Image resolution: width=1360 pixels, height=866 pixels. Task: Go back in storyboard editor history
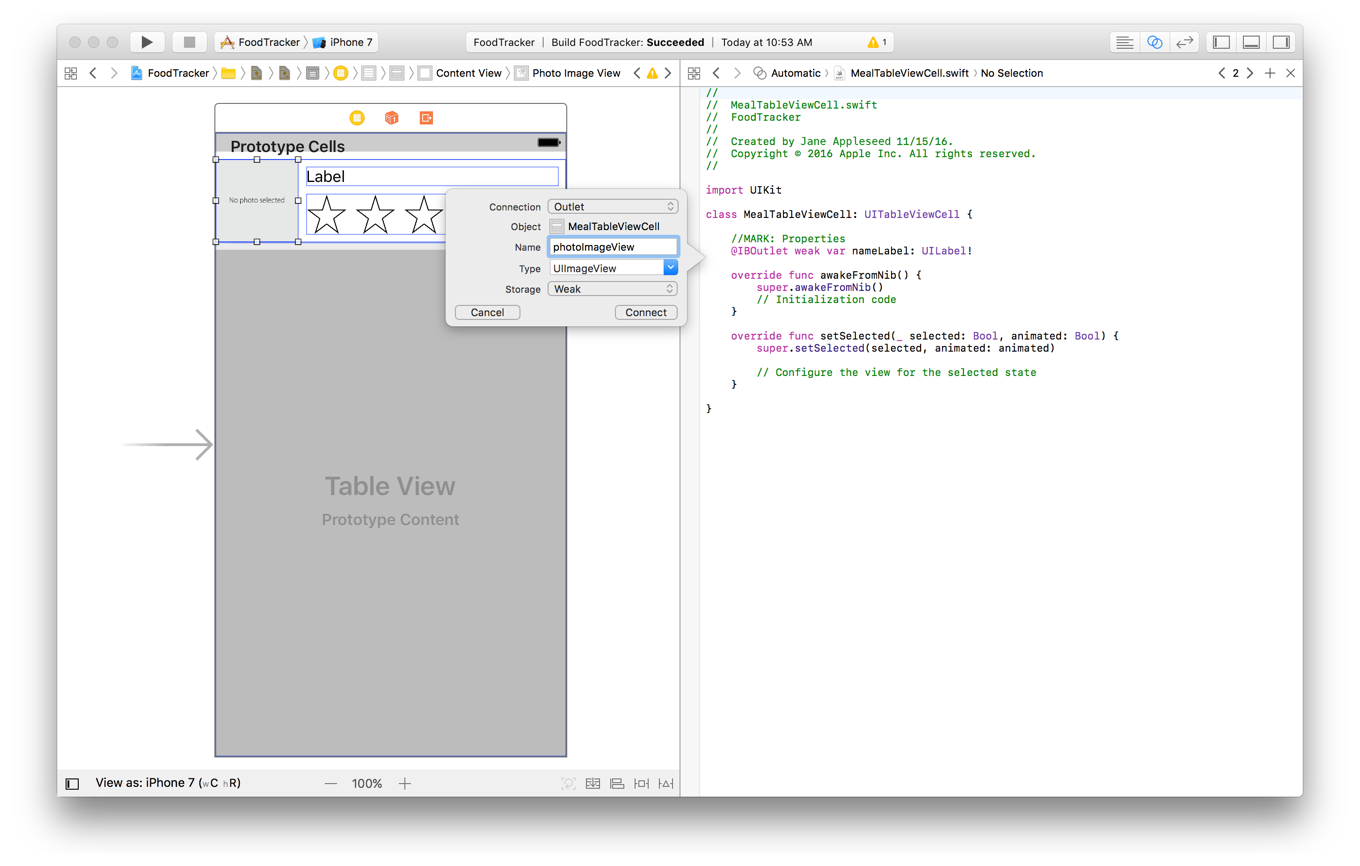pyautogui.click(x=93, y=73)
